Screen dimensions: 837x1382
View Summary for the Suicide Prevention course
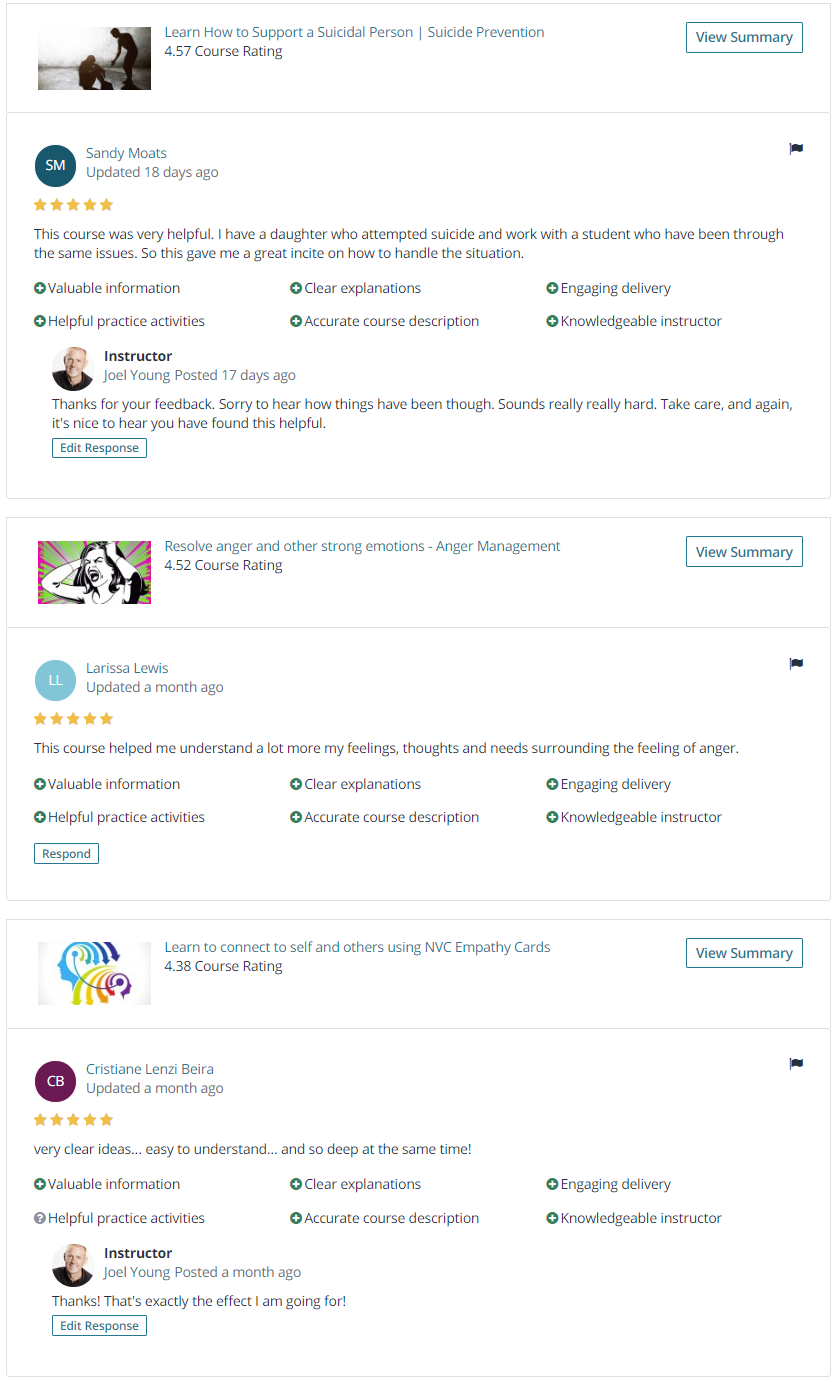point(744,37)
